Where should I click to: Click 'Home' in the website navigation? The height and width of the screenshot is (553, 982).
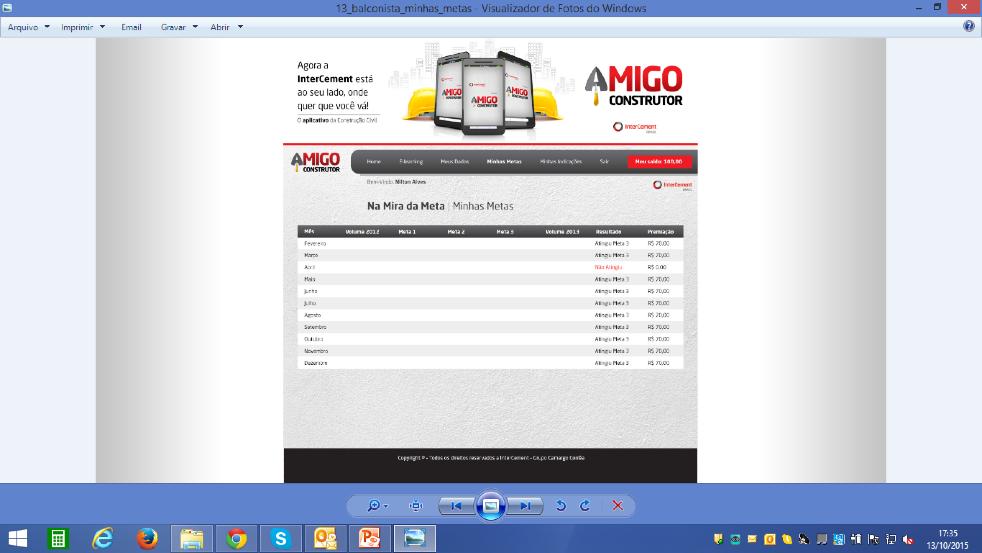click(373, 162)
